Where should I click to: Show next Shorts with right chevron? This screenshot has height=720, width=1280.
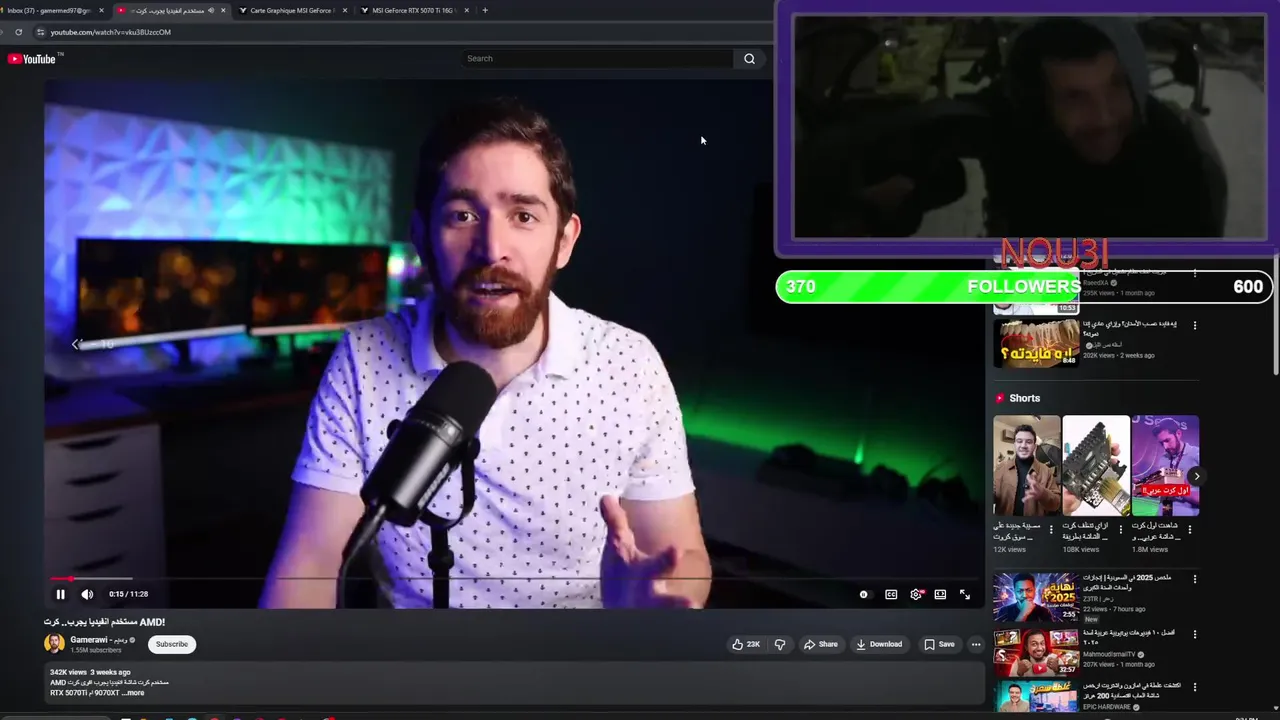(1196, 476)
